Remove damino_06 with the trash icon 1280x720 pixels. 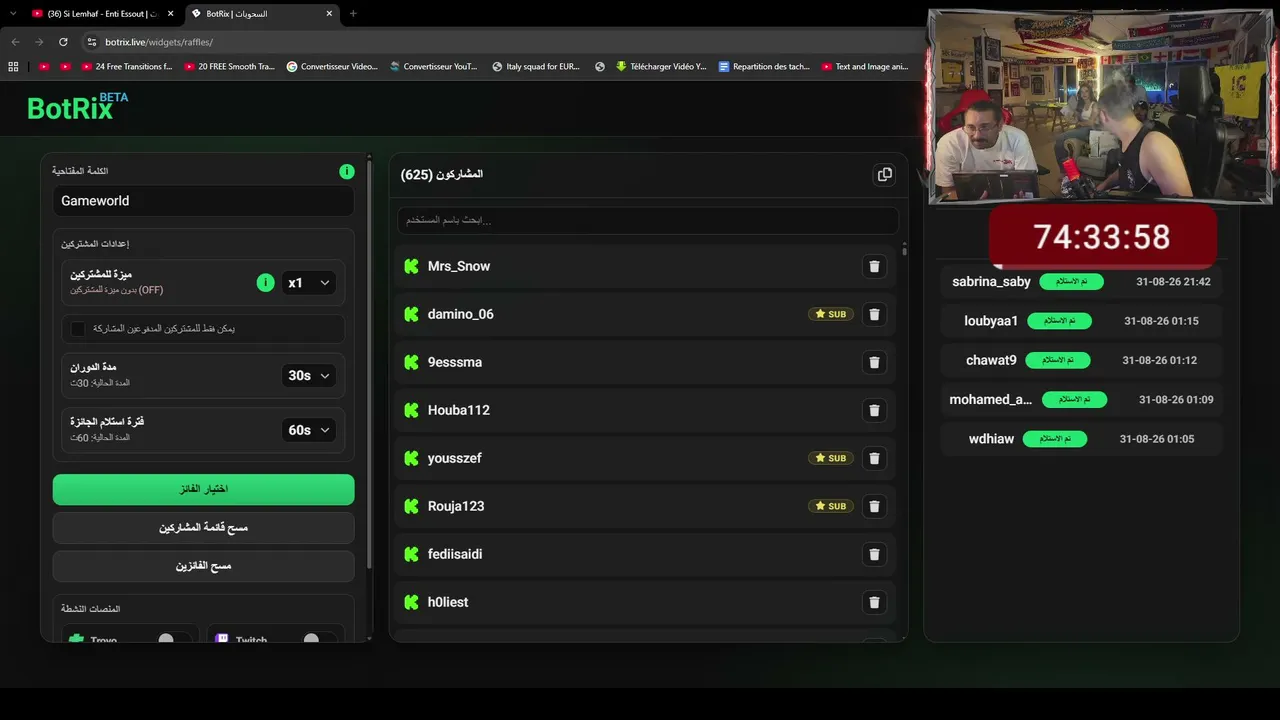point(874,314)
